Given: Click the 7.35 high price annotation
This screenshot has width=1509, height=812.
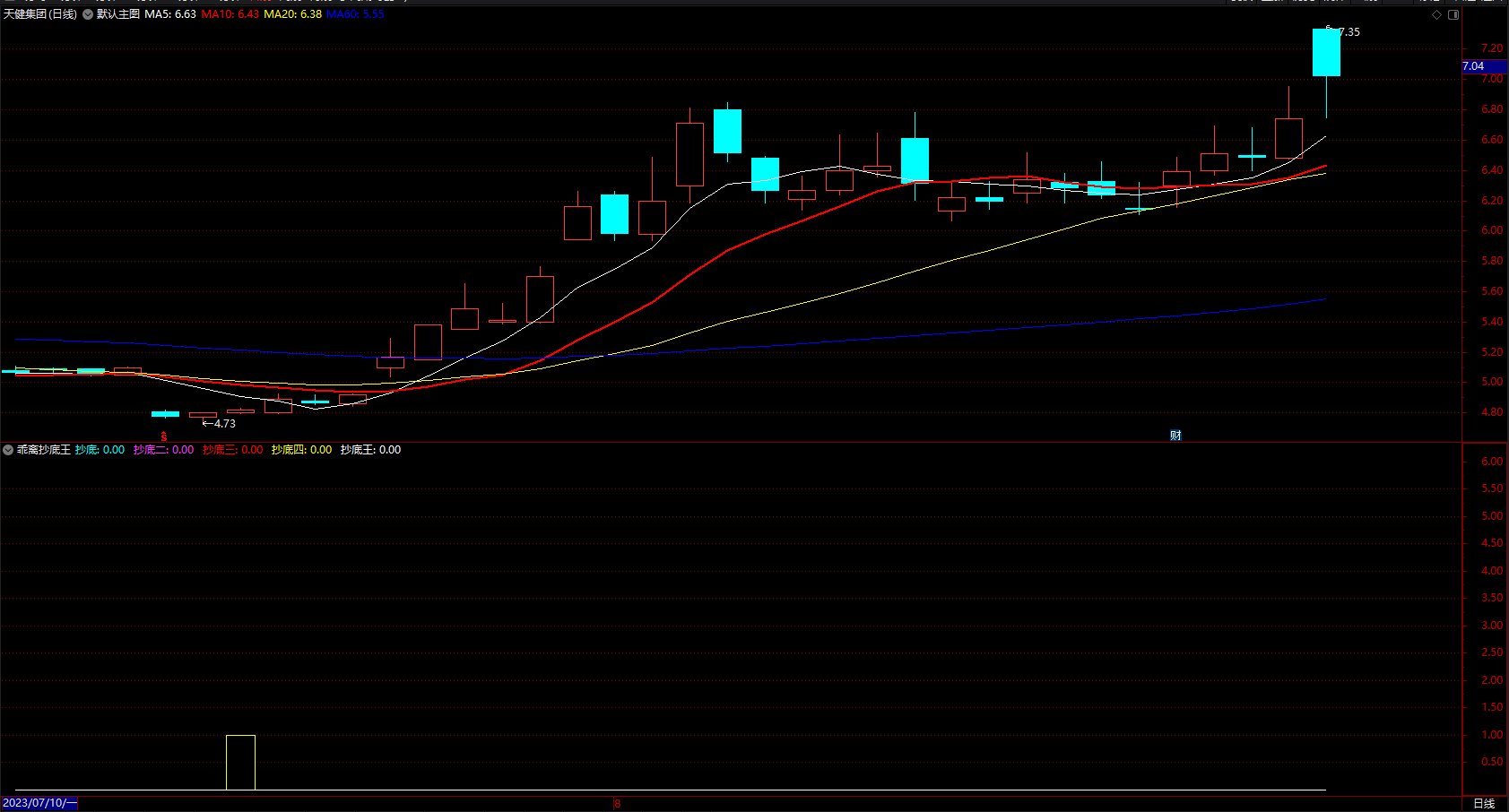Looking at the screenshot, I should [1349, 32].
